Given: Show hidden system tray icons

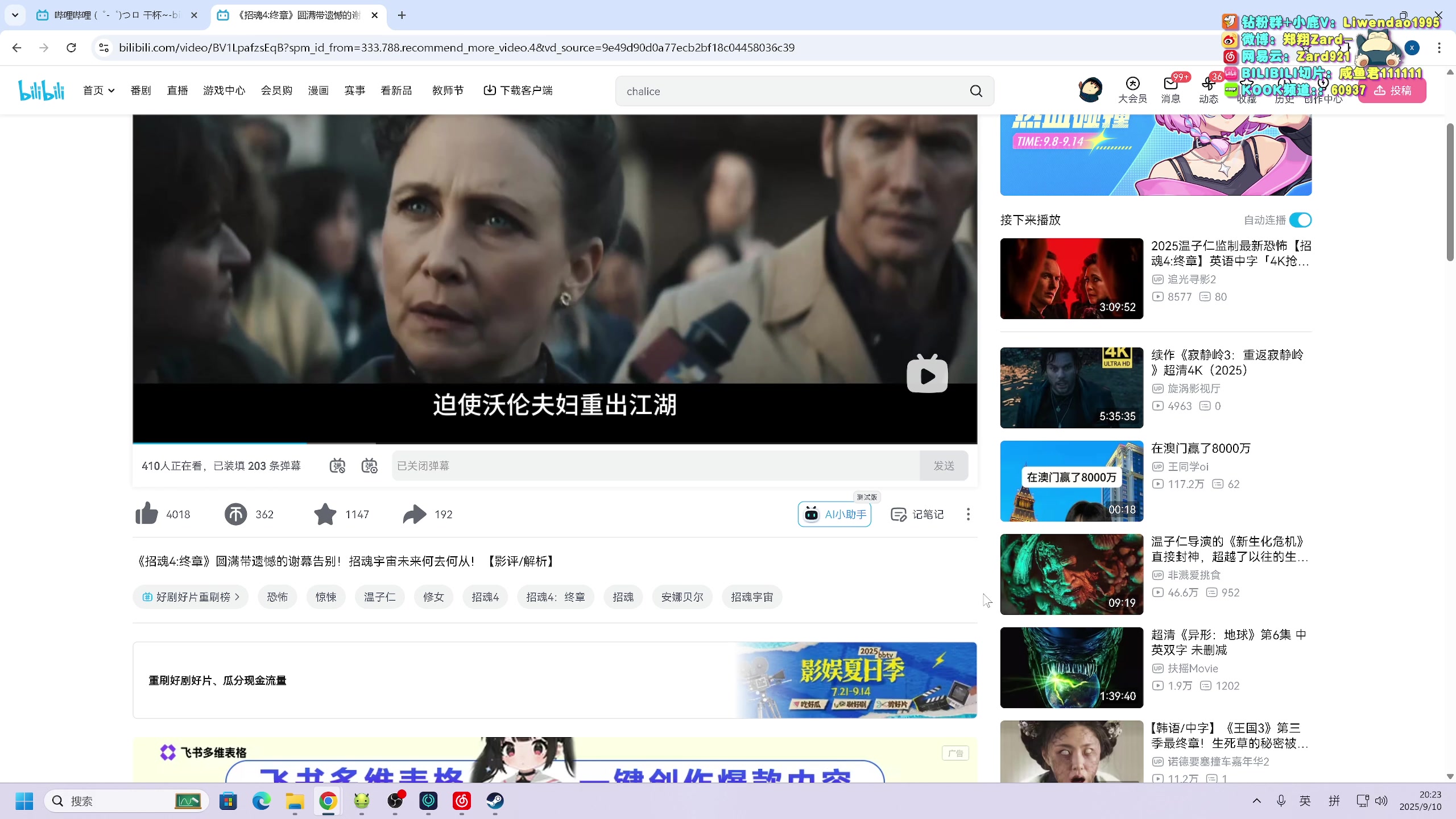Looking at the screenshot, I should point(1256,801).
